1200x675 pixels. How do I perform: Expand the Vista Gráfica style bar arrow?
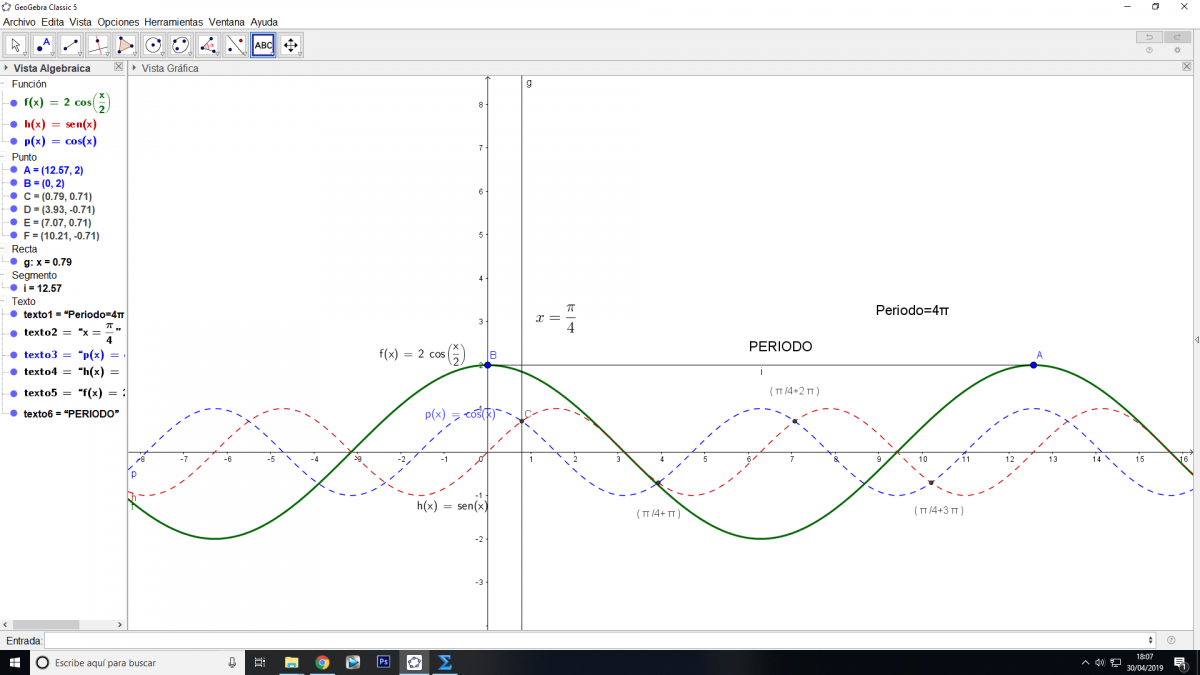[x=135, y=68]
